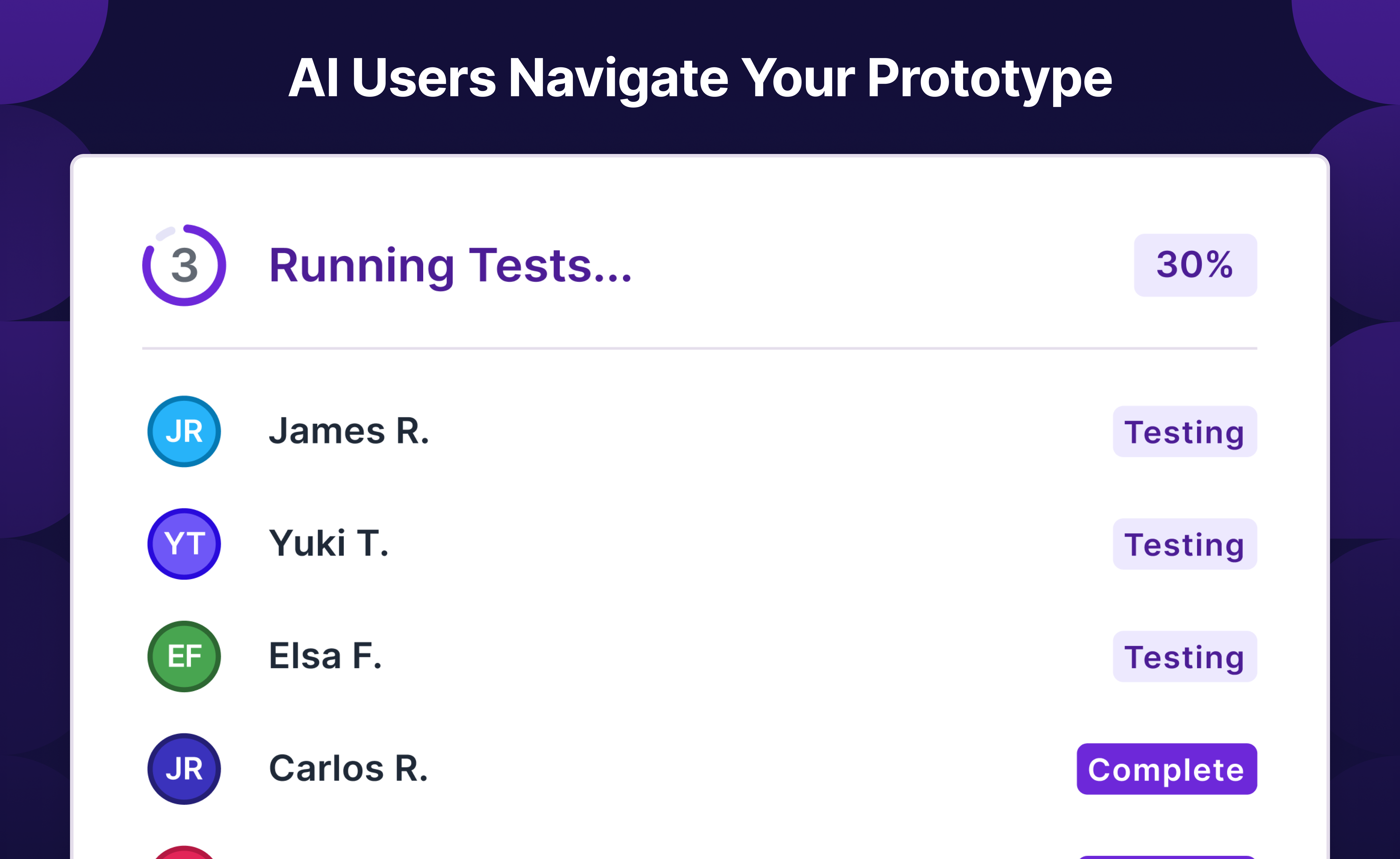Click the green EF avatar
This screenshot has width=1400, height=859.
[183, 656]
